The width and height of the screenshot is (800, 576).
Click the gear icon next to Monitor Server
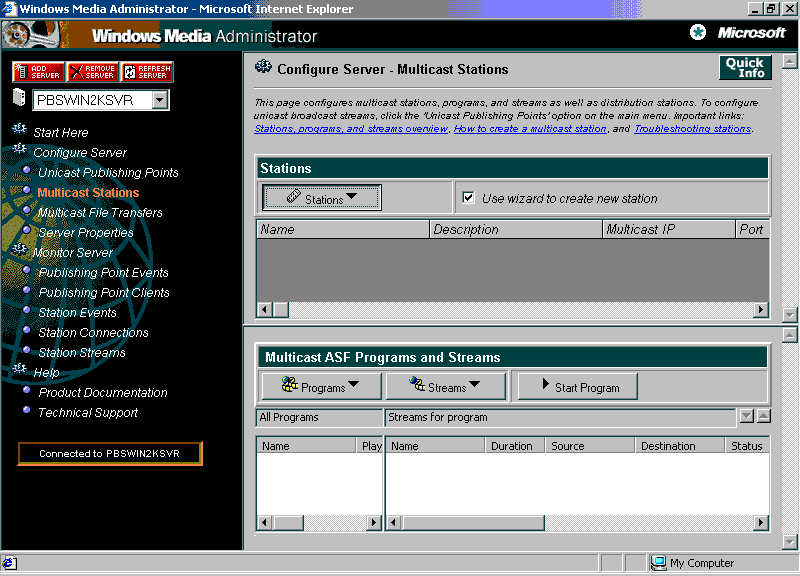tap(19, 249)
